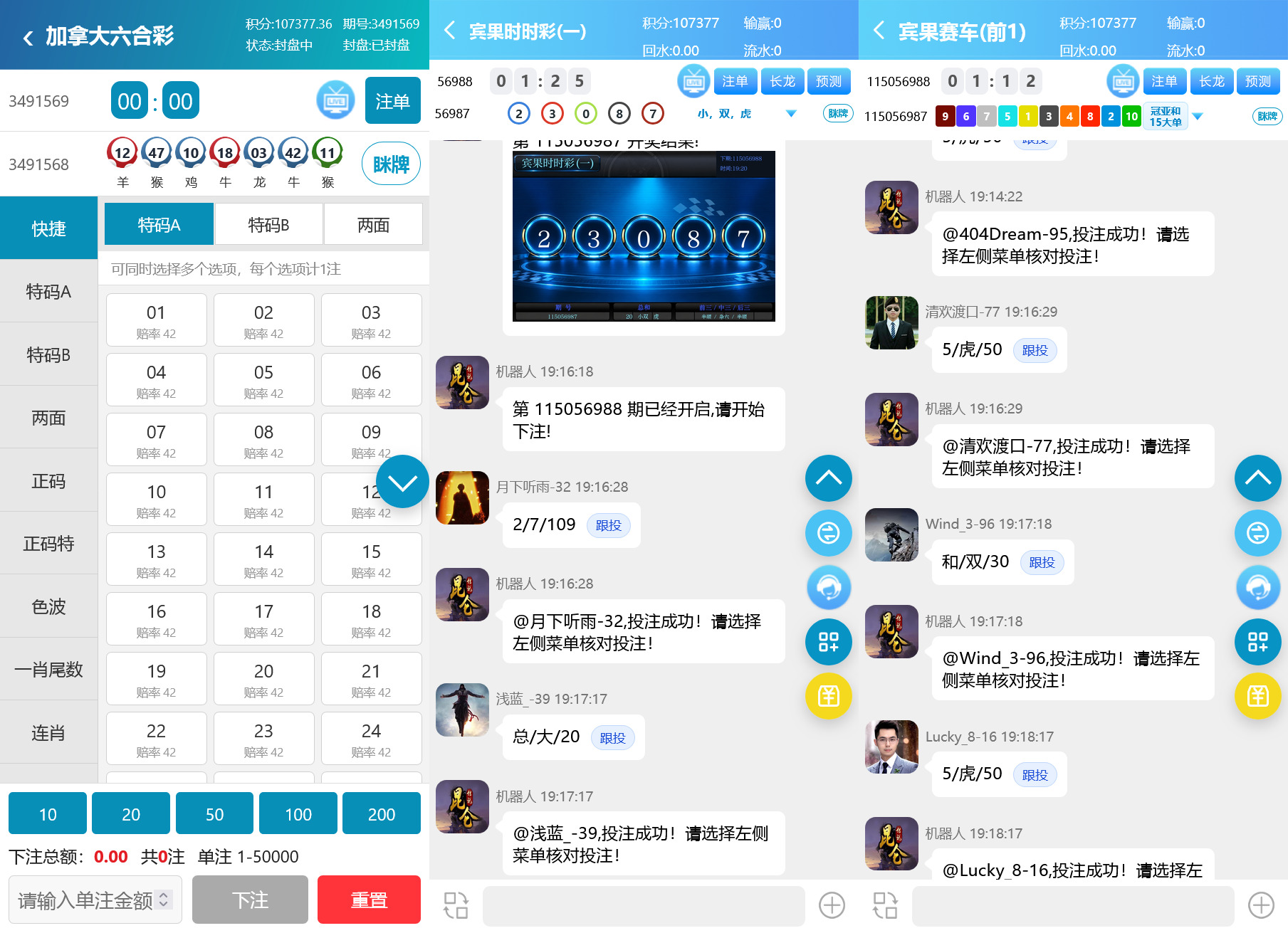Open 色波 sidebar category
Image resolution: width=1288 pixels, height=933 pixels.
[x=48, y=606]
